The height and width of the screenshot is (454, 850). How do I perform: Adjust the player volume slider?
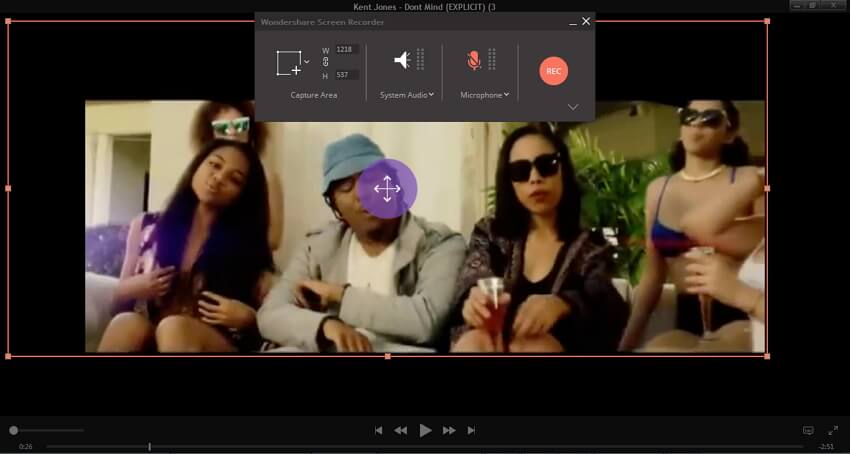pos(47,431)
